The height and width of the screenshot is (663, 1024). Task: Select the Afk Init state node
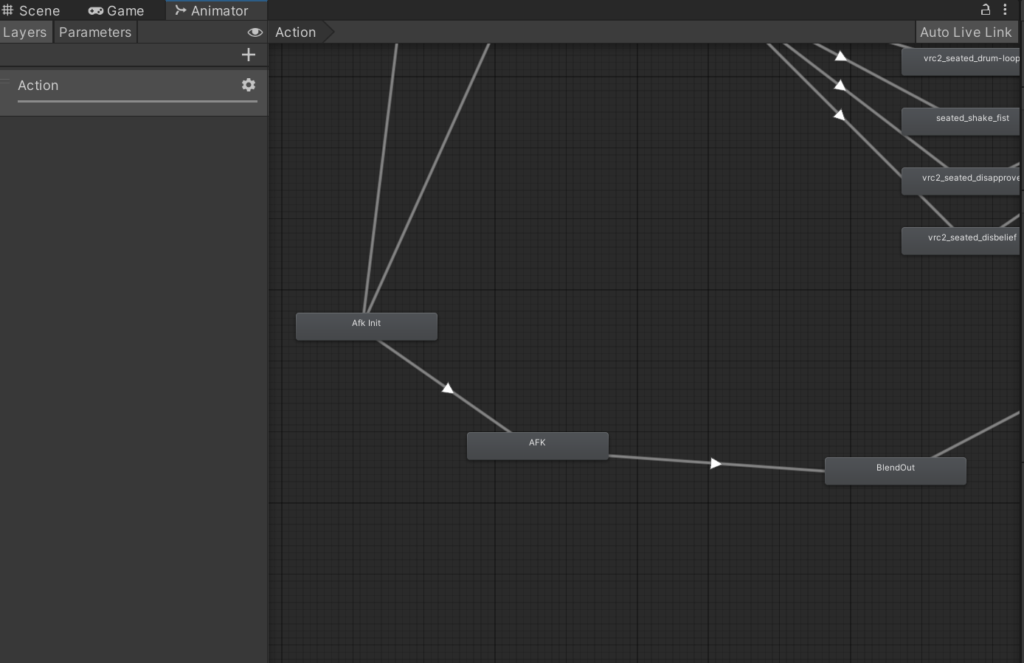[366, 326]
